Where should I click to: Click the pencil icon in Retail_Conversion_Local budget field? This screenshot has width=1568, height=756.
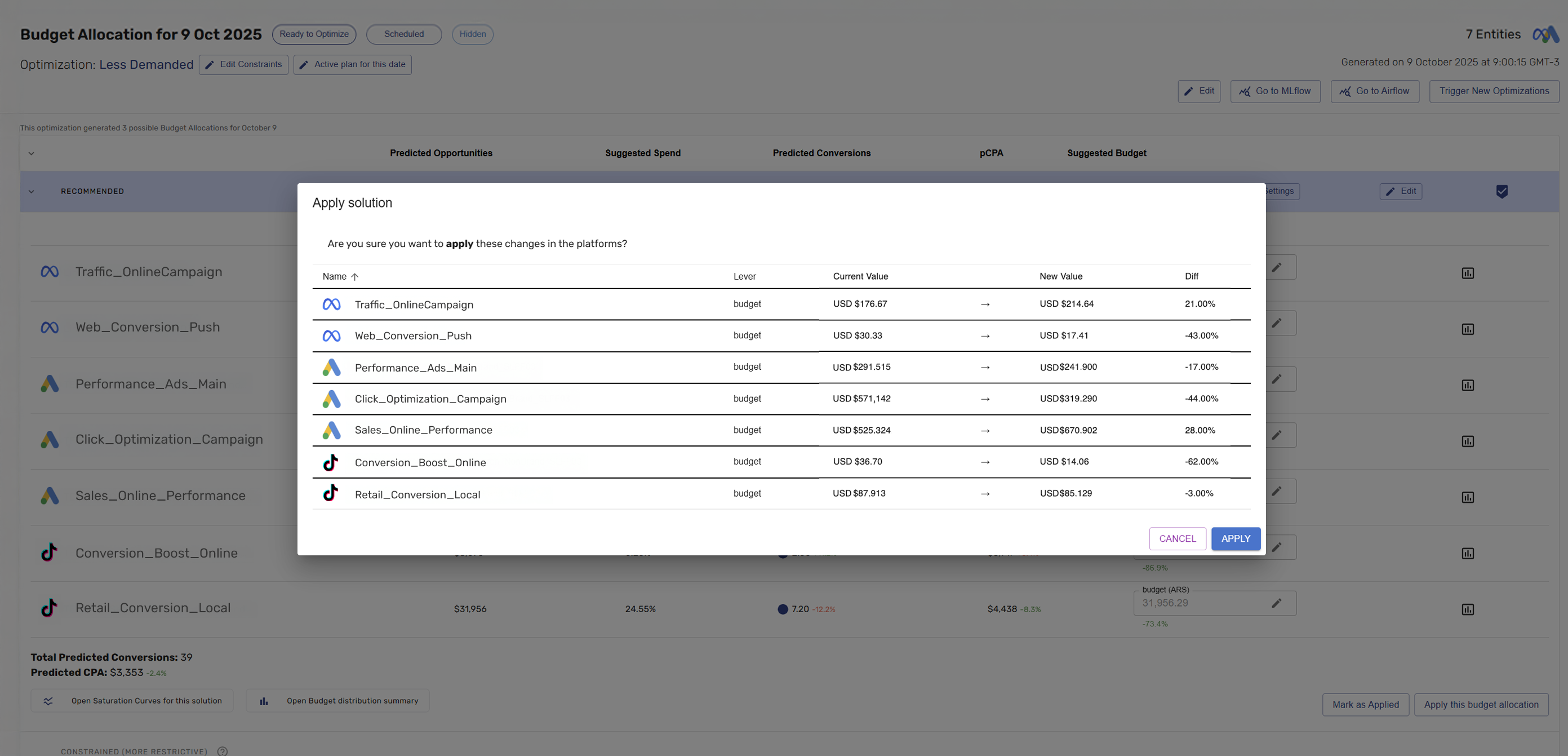click(x=1277, y=603)
